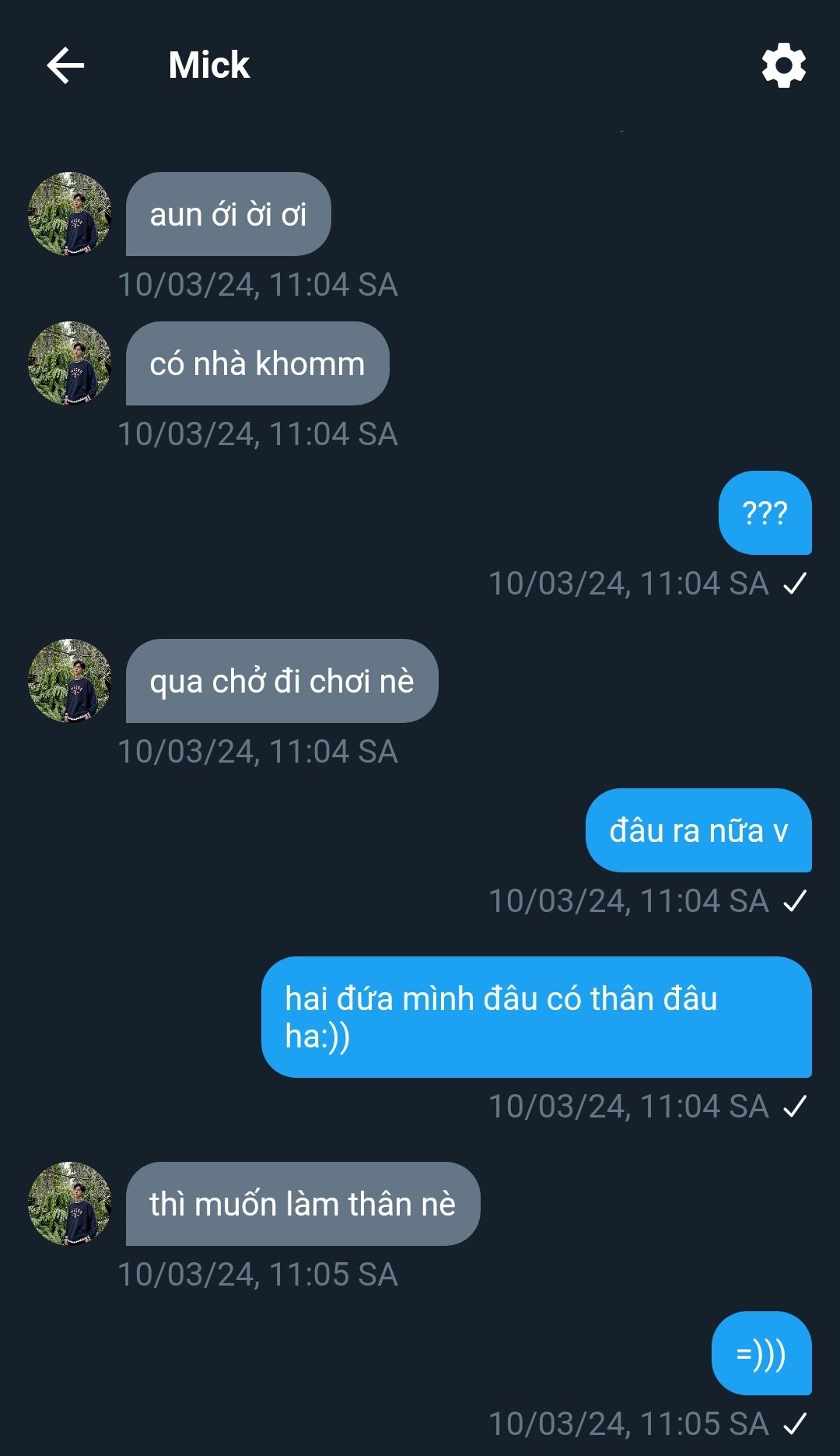The height and width of the screenshot is (1456, 840).
Task: Tap the "=)))" sent message bubble
Action: [x=761, y=1353]
